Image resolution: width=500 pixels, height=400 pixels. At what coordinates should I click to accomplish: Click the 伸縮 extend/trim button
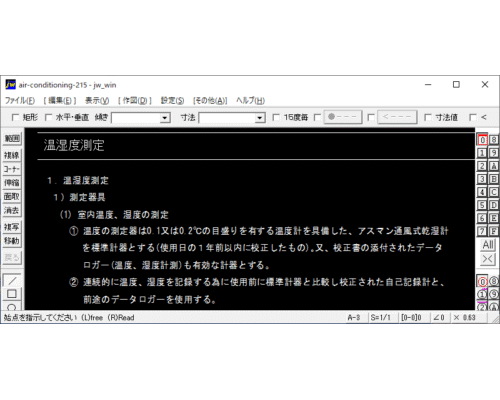[x=12, y=183]
